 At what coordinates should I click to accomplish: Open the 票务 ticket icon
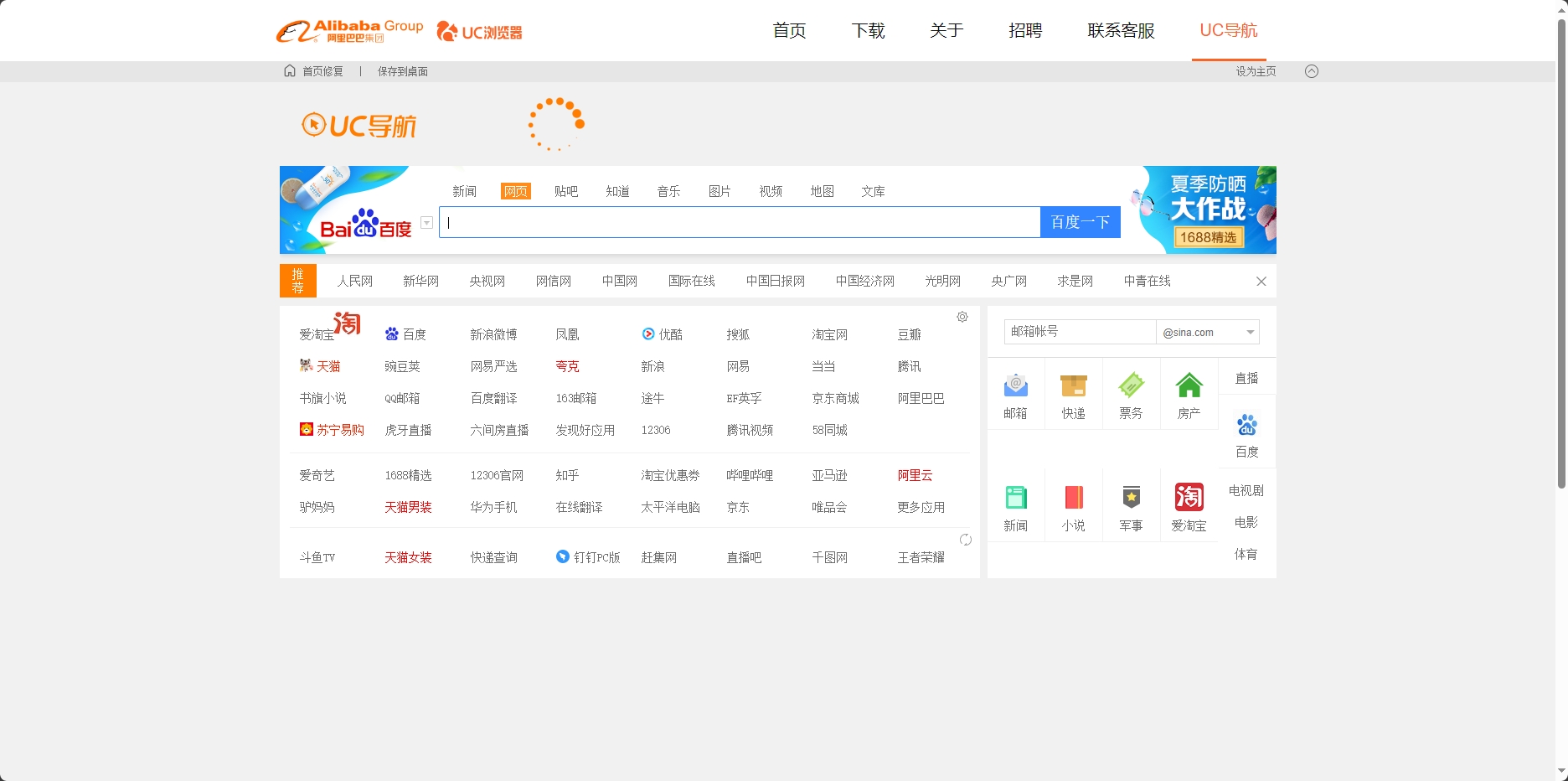click(1132, 385)
